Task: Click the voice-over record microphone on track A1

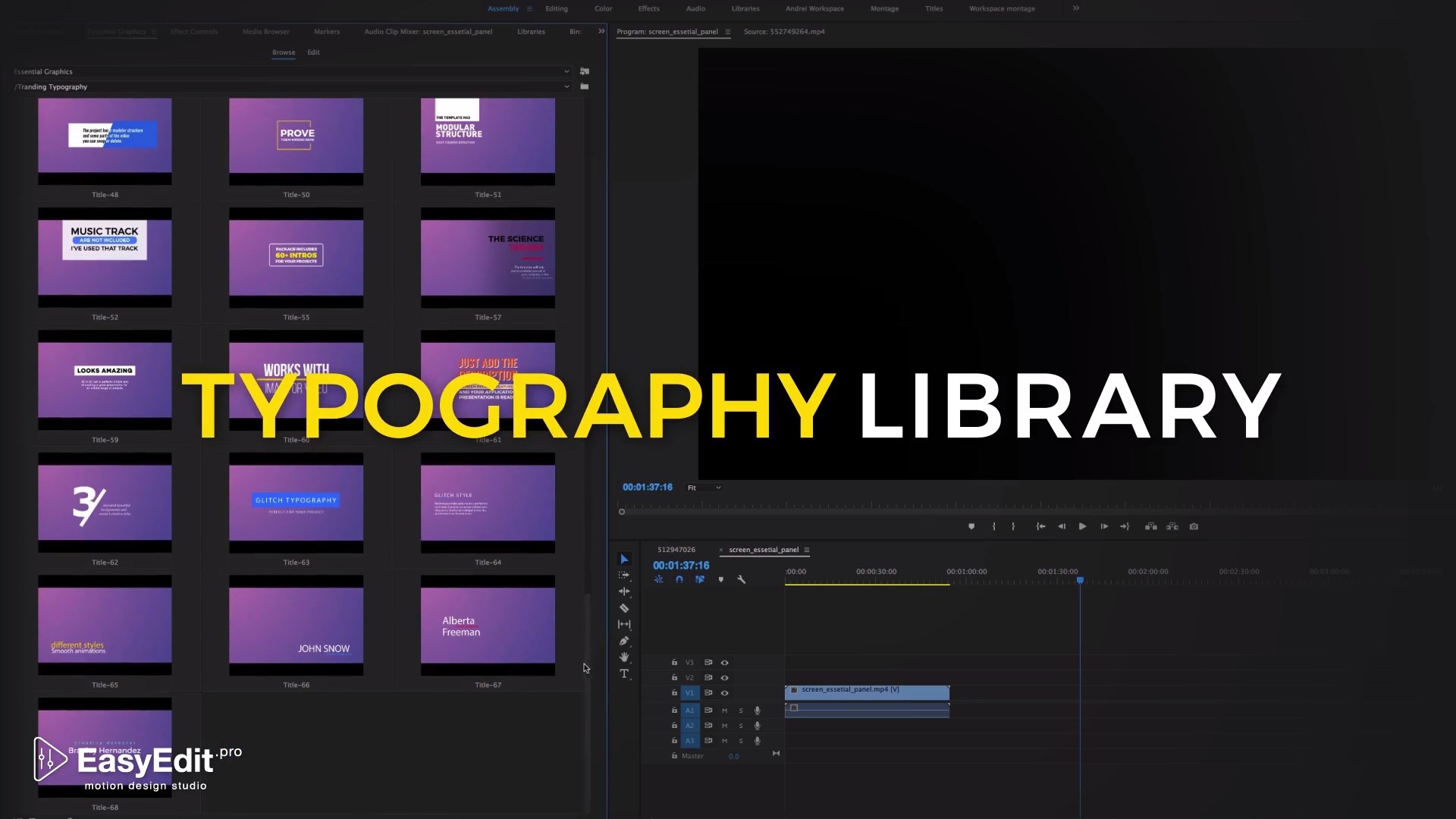Action: click(x=757, y=711)
